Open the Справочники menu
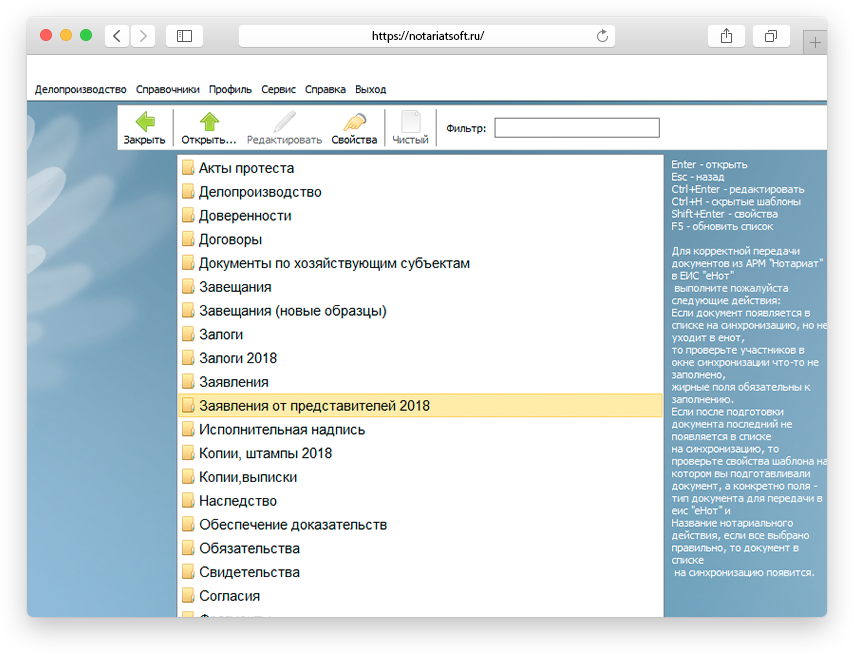The image size is (854, 654). click(168, 89)
